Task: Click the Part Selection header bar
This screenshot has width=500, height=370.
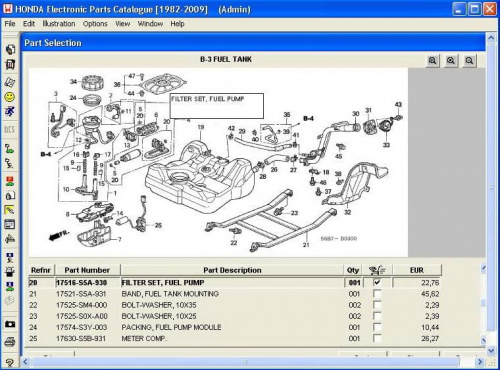Action: click(253, 43)
